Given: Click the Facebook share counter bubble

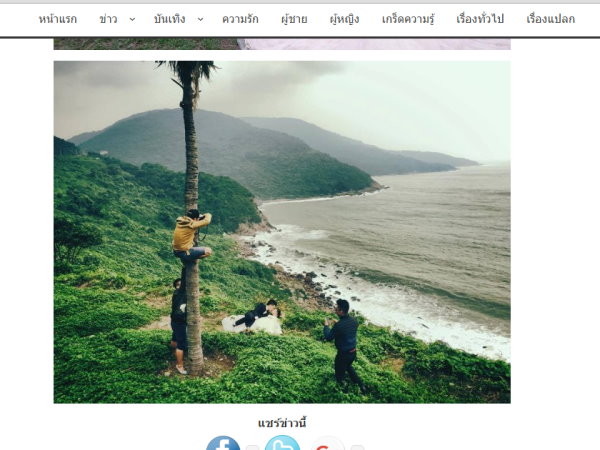Looking at the screenshot, I should (x=252, y=447).
